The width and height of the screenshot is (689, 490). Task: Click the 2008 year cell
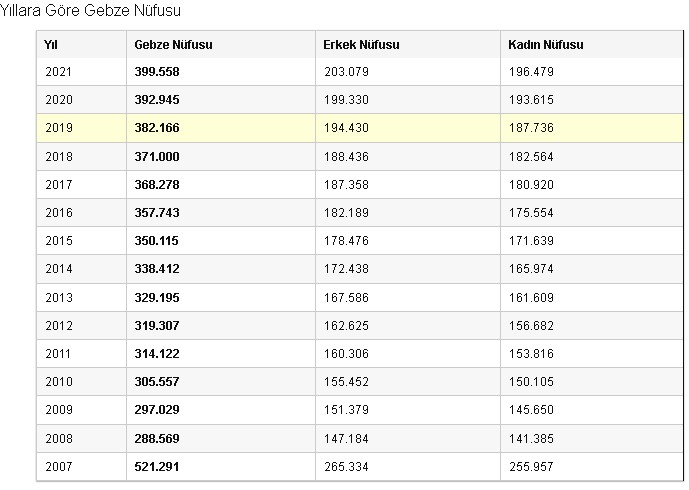tap(60, 438)
